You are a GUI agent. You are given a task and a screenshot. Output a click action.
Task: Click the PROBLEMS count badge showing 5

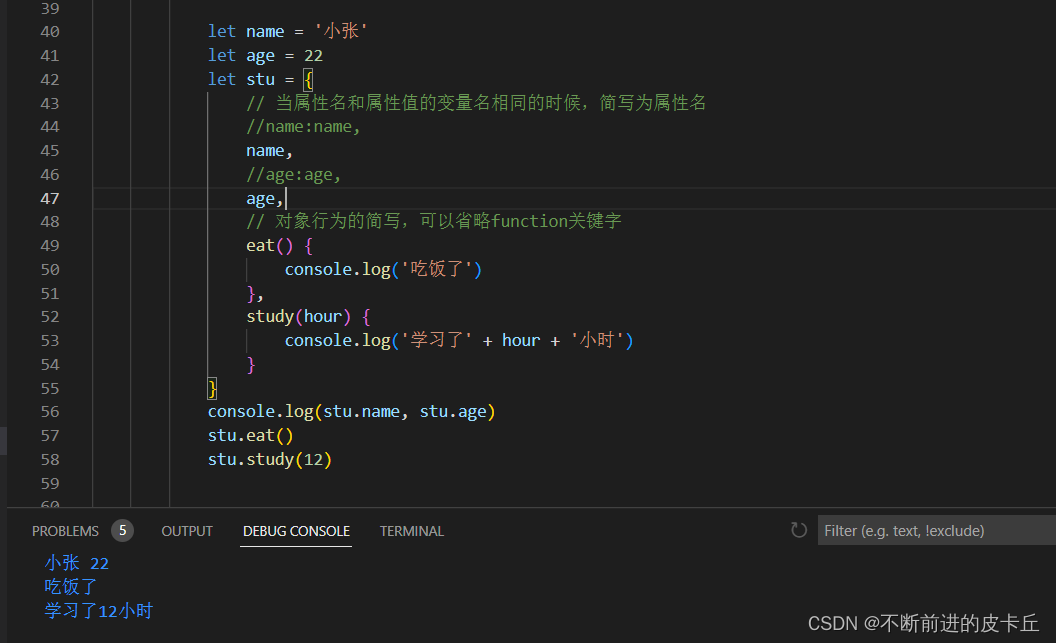click(122, 530)
